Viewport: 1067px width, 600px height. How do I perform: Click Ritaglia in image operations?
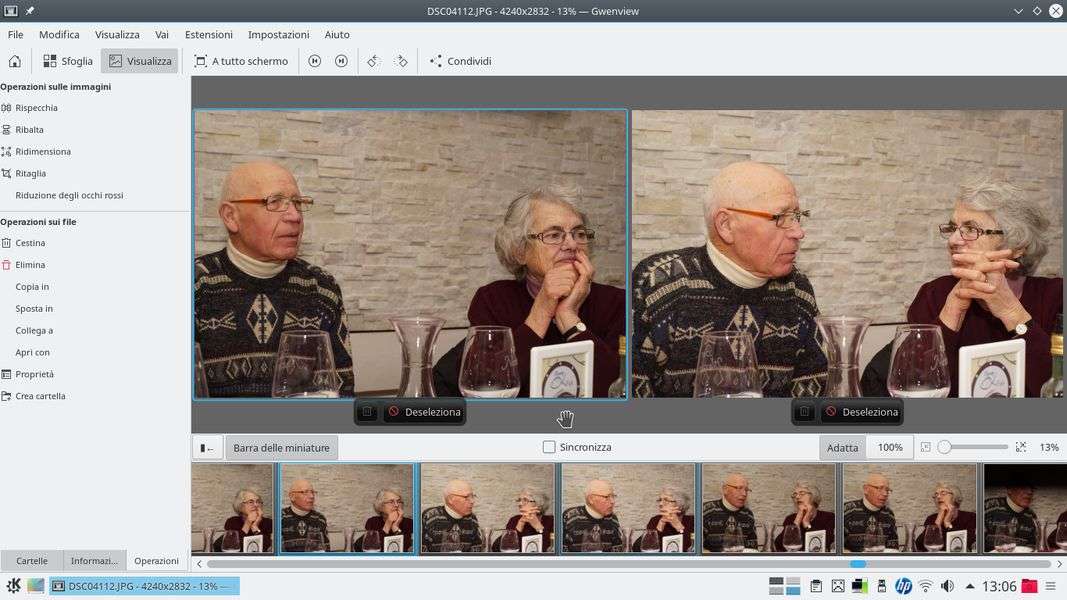tap(30, 174)
